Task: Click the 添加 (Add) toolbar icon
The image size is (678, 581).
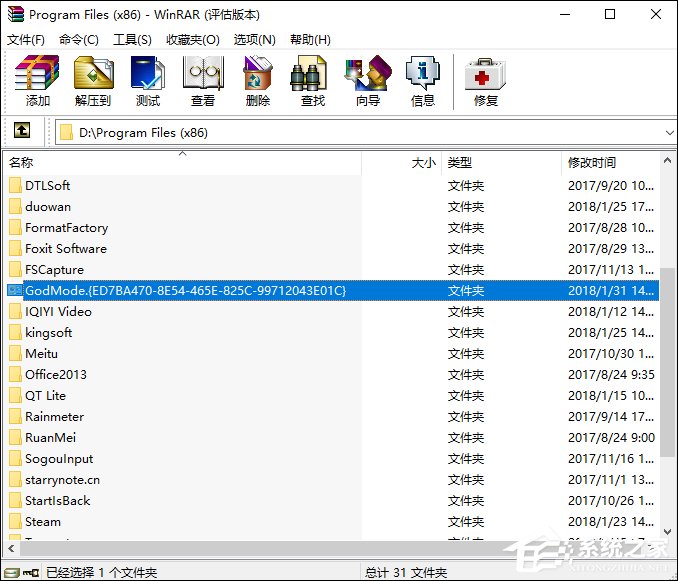Action: point(38,81)
